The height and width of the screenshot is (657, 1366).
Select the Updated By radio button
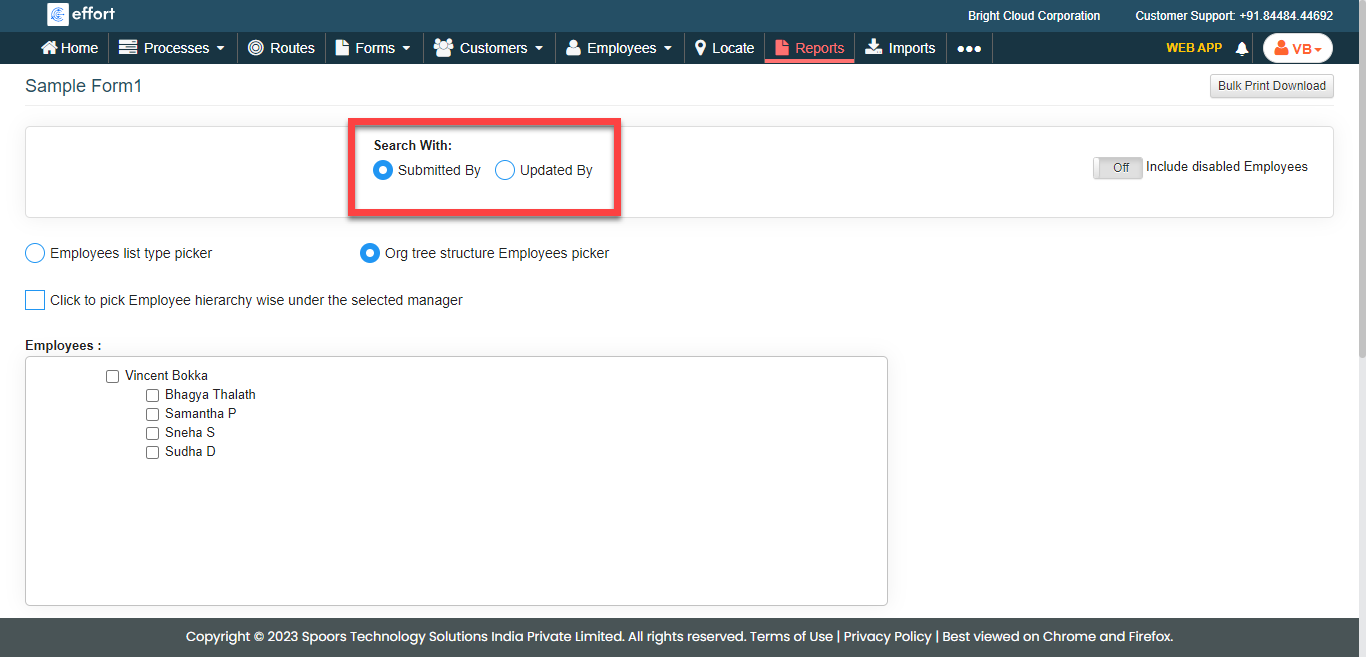point(505,170)
